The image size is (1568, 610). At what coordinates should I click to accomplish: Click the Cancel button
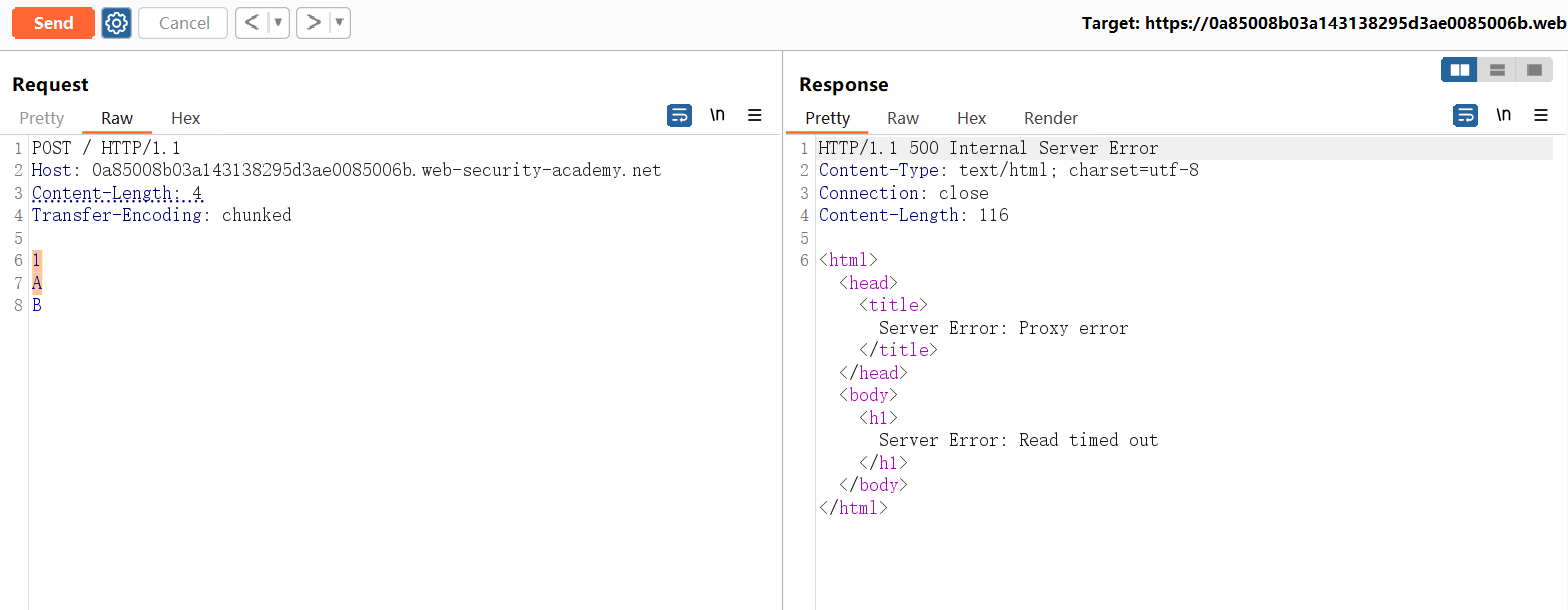184,23
